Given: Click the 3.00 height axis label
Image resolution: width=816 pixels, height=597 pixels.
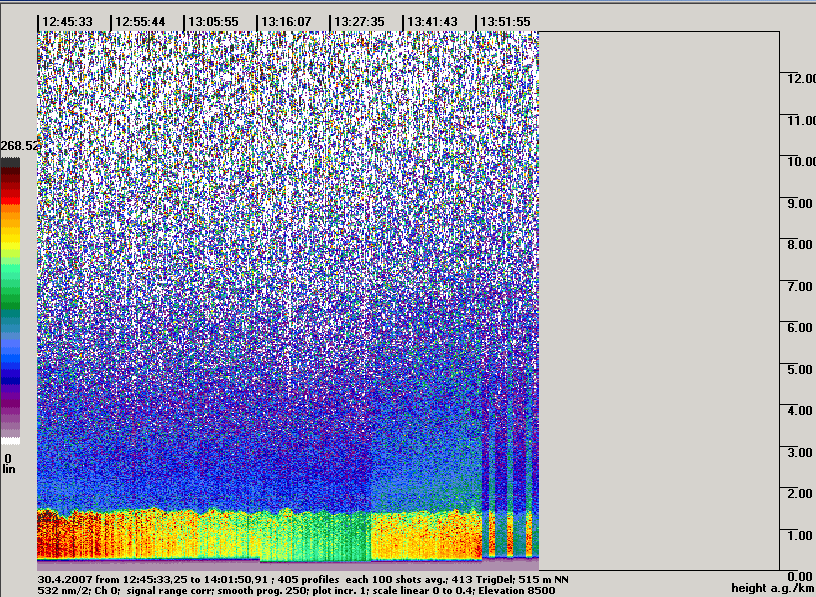Looking at the screenshot, I should 800,452.
